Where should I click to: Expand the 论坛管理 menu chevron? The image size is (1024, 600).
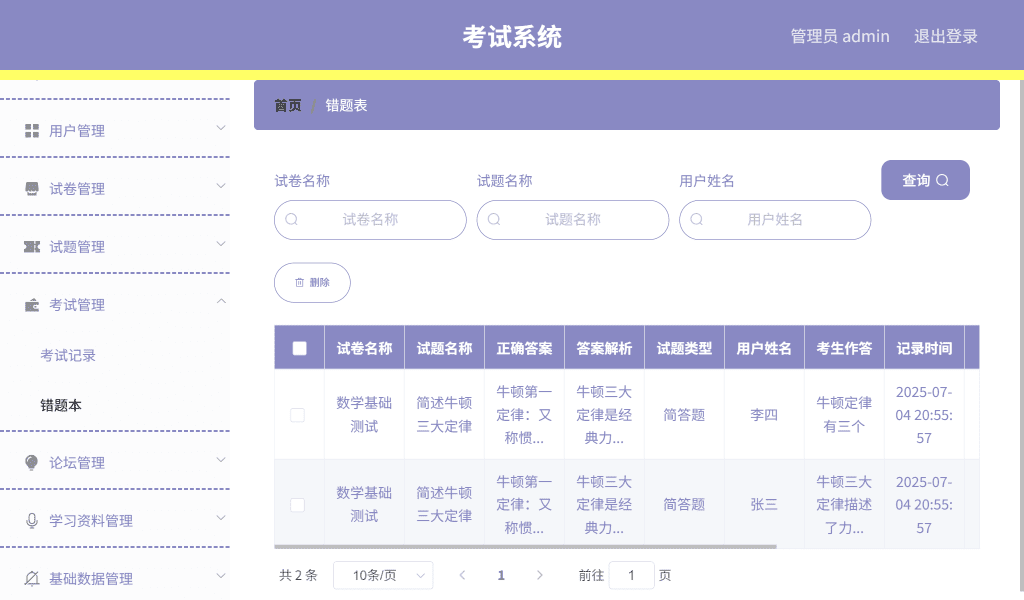tap(219, 462)
